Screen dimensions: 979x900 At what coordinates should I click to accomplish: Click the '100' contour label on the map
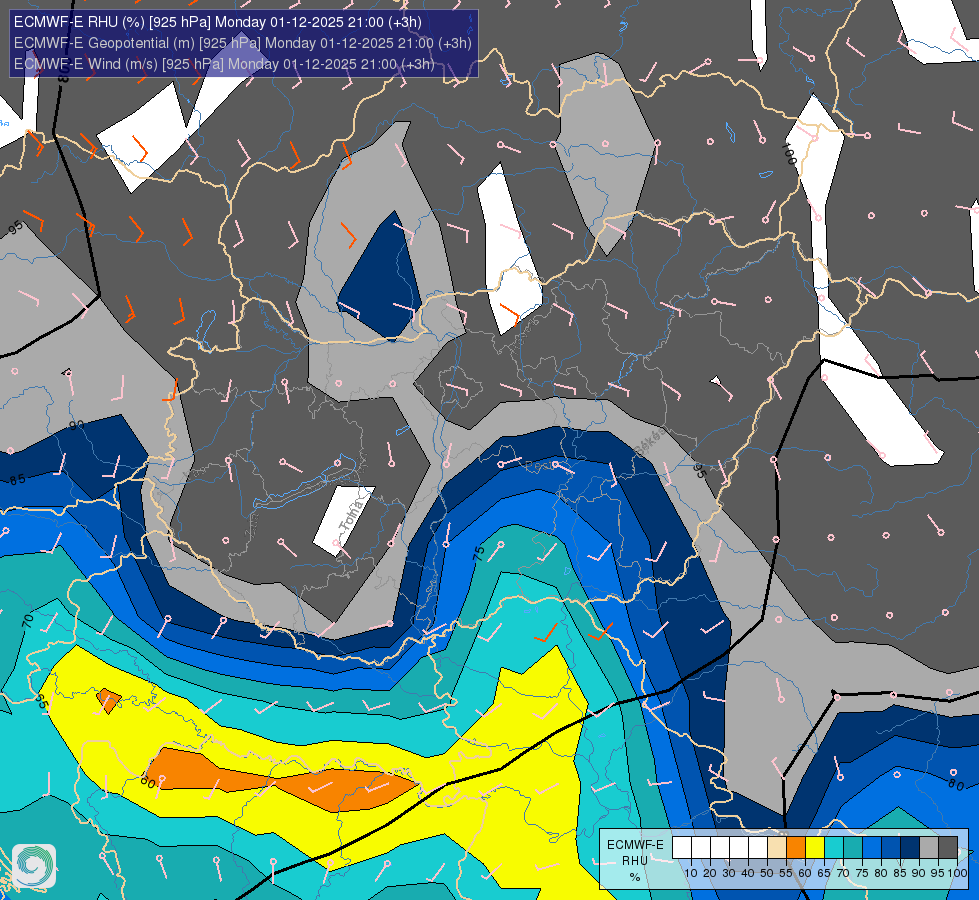pyautogui.click(x=789, y=154)
